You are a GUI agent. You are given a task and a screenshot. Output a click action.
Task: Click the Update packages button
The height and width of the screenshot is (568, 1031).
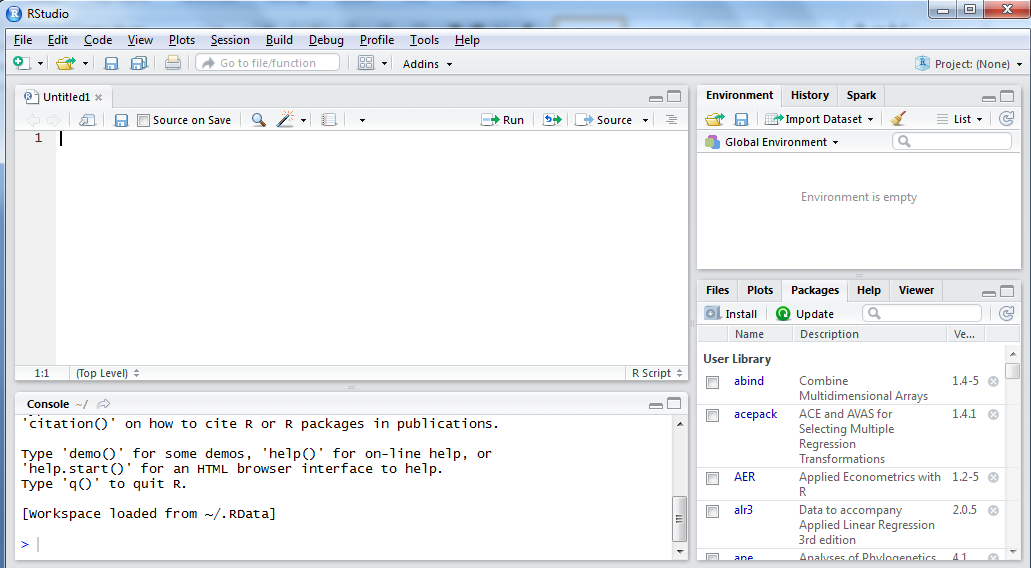(804, 314)
